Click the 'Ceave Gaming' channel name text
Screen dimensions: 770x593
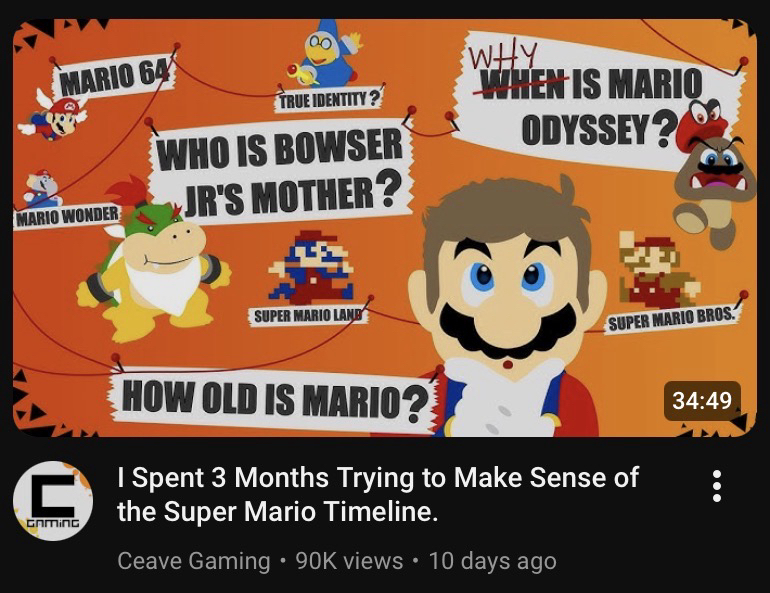[194, 560]
